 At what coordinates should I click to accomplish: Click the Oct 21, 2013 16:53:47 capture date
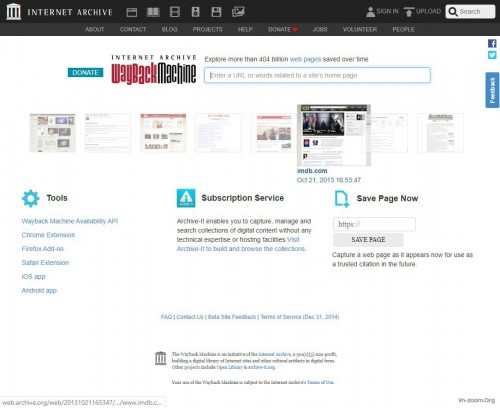click(x=329, y=180)
